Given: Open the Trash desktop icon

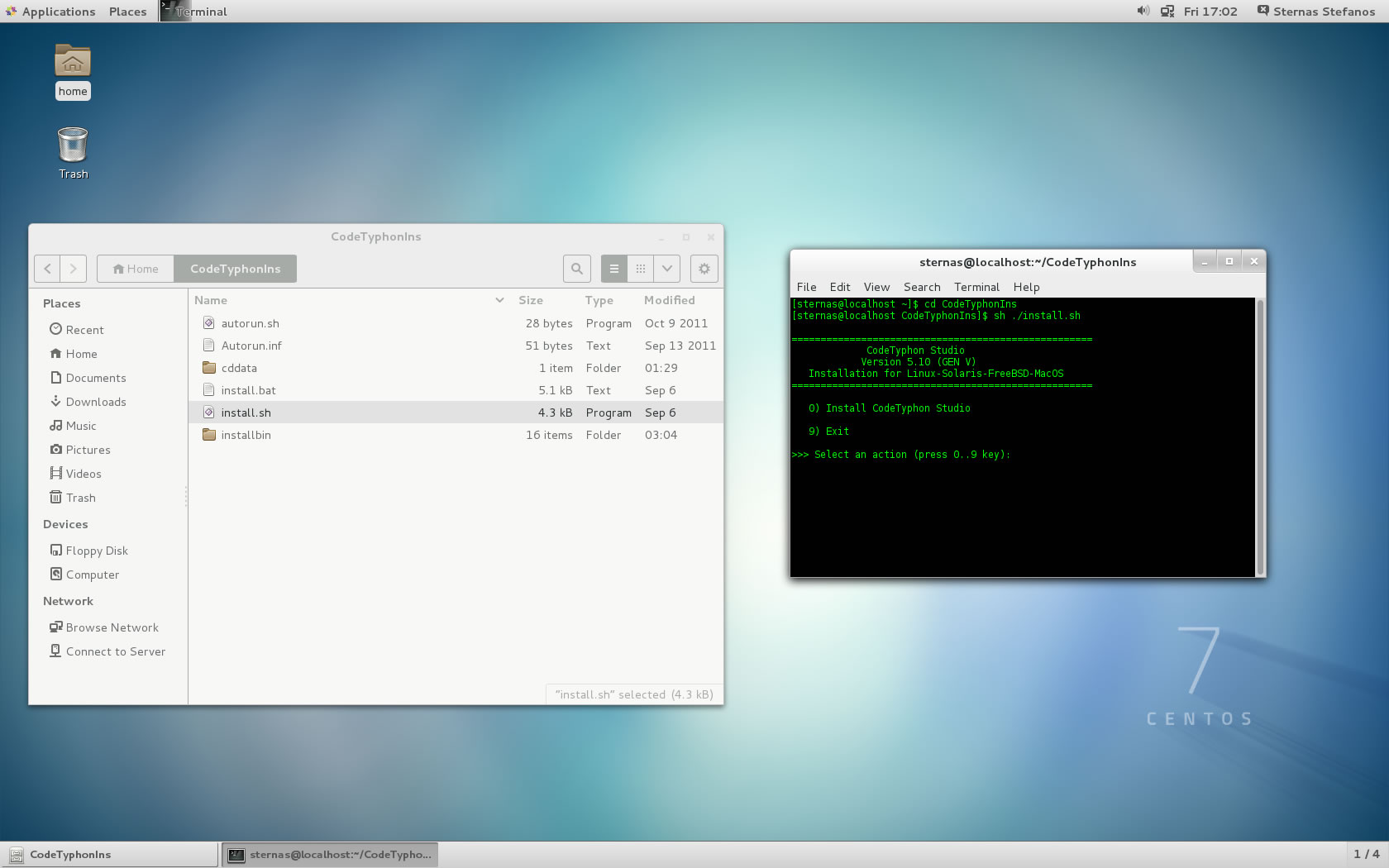Looking at the screenshot, I should click(73, 153).
